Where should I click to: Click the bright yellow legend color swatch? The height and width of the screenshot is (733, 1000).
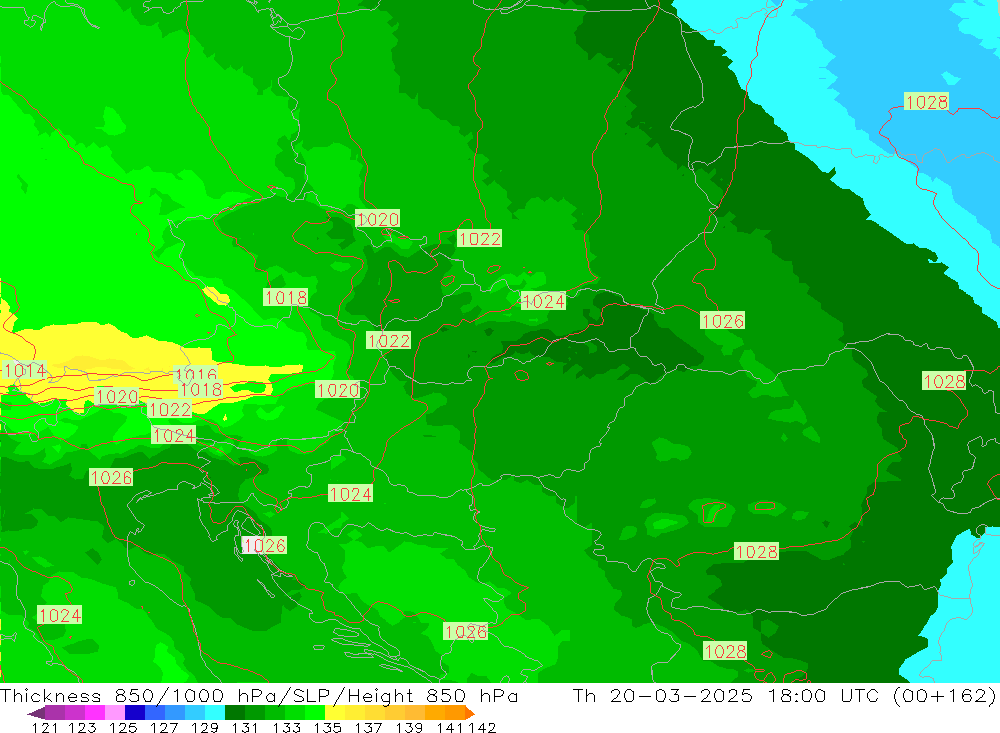point(334,713)
